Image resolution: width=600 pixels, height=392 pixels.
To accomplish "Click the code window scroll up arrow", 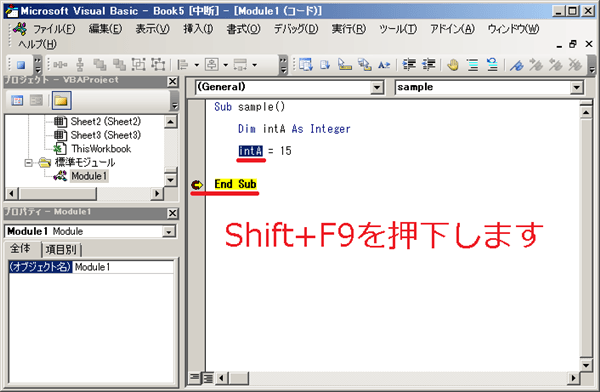I will click(x=586, y=113).
